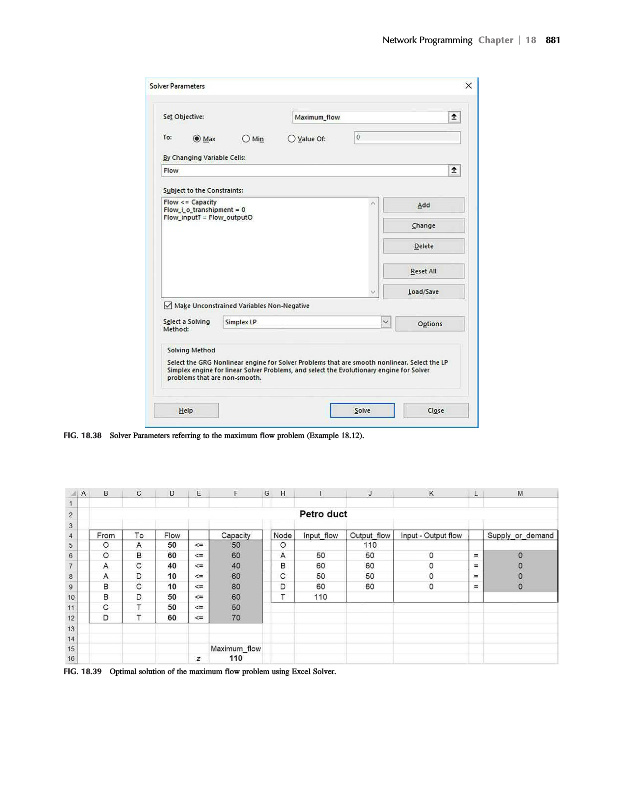This screenshot has width=625, height=800.
Task: Open the Load/Save dialog
Action: point(423,291)
